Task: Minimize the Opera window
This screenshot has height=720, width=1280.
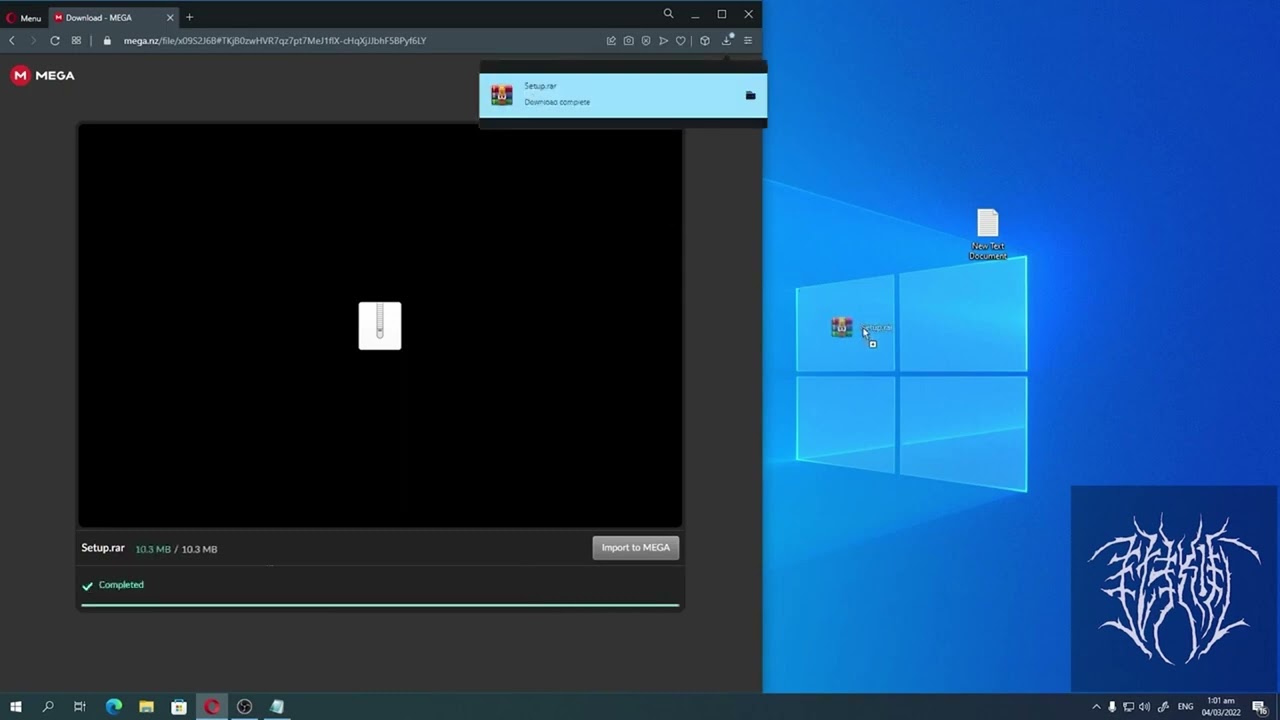Action: pyautogui.click(x=695, y=14)
